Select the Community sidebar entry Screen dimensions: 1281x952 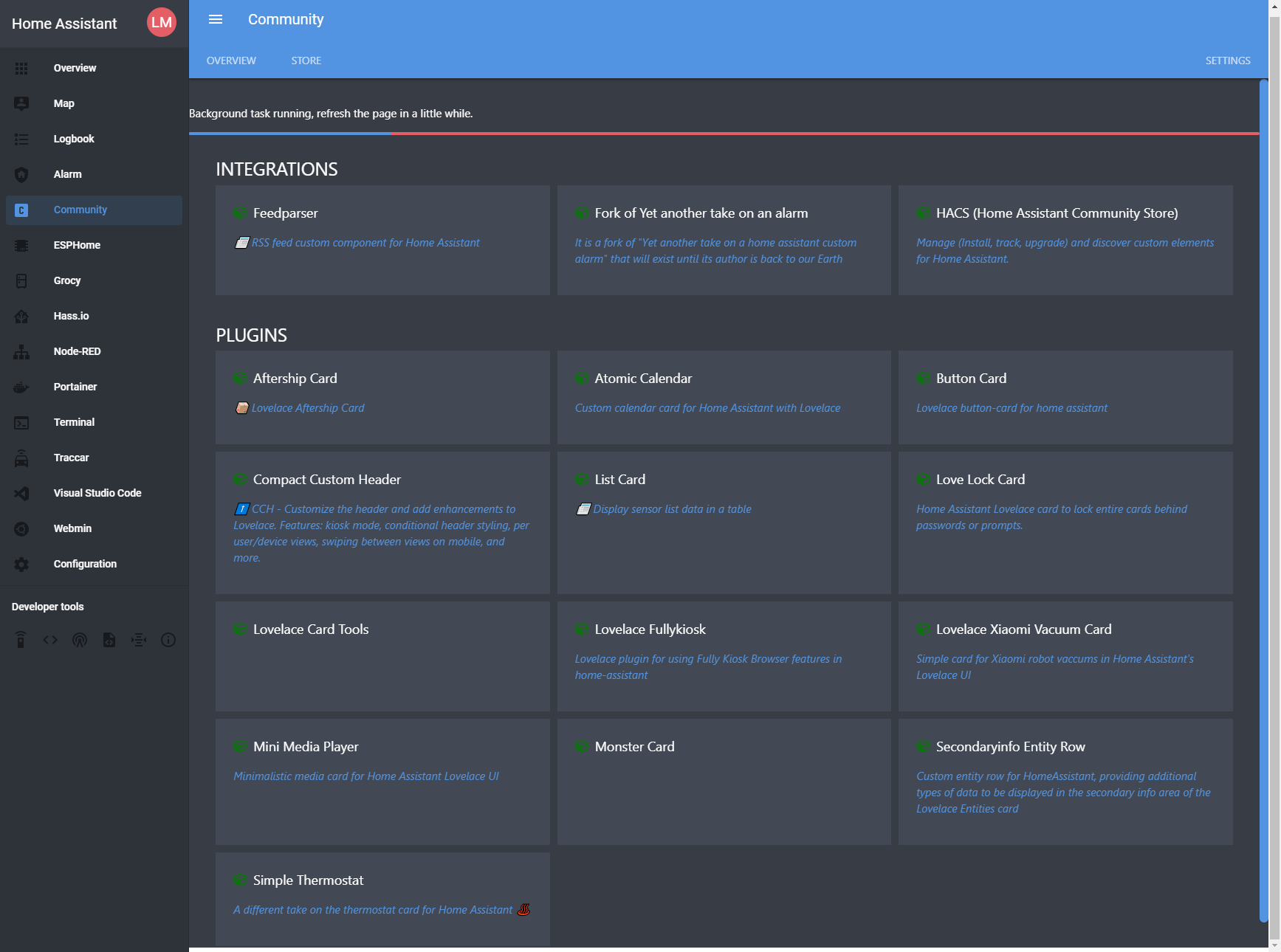[x=80, y=210]
